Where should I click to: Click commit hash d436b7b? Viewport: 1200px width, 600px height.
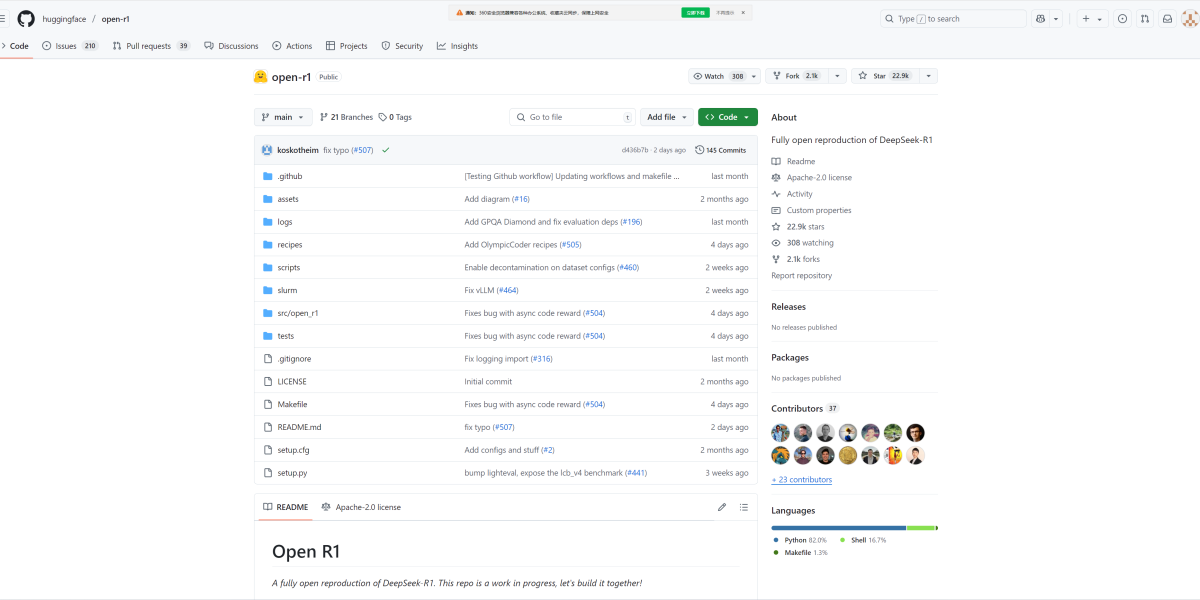click(635, 150)
